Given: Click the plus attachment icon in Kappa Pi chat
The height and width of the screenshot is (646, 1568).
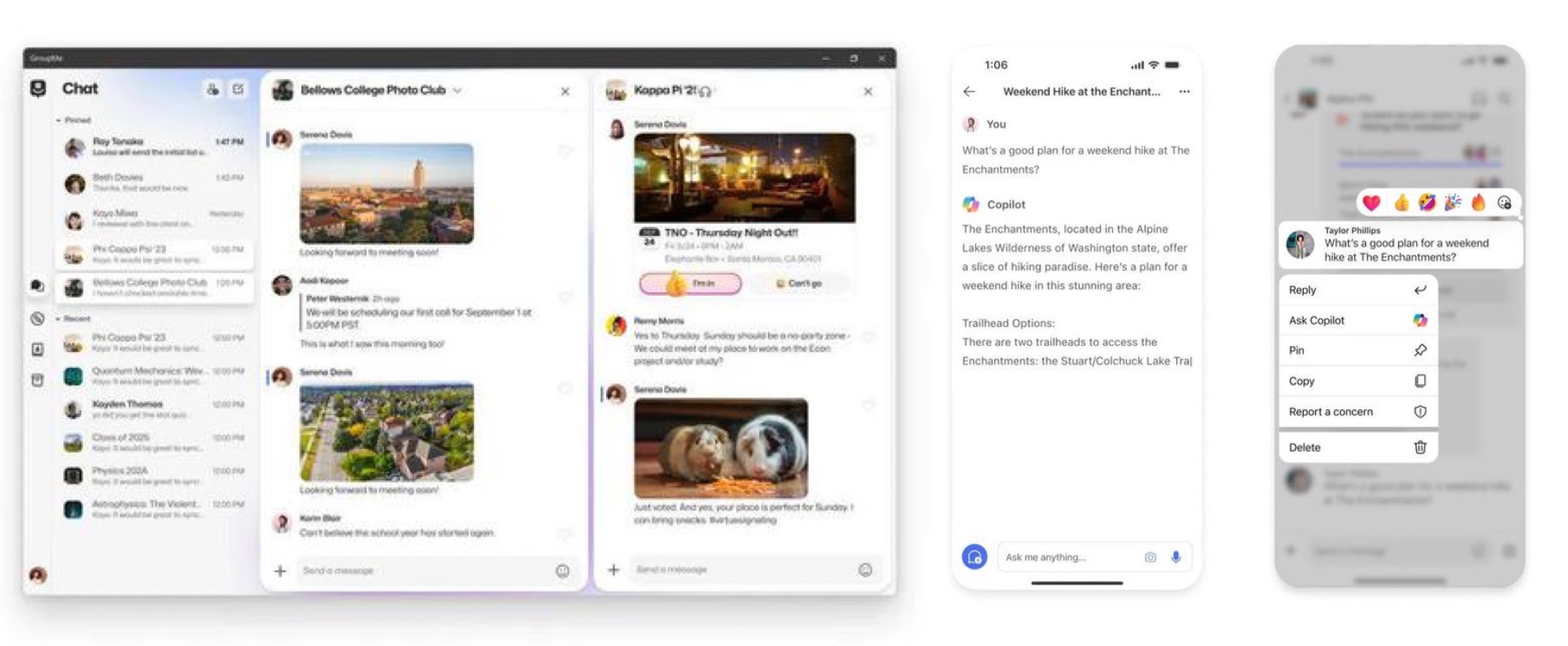Looking at the screenshot, I should pyautogui.click(x=614, y=570).
